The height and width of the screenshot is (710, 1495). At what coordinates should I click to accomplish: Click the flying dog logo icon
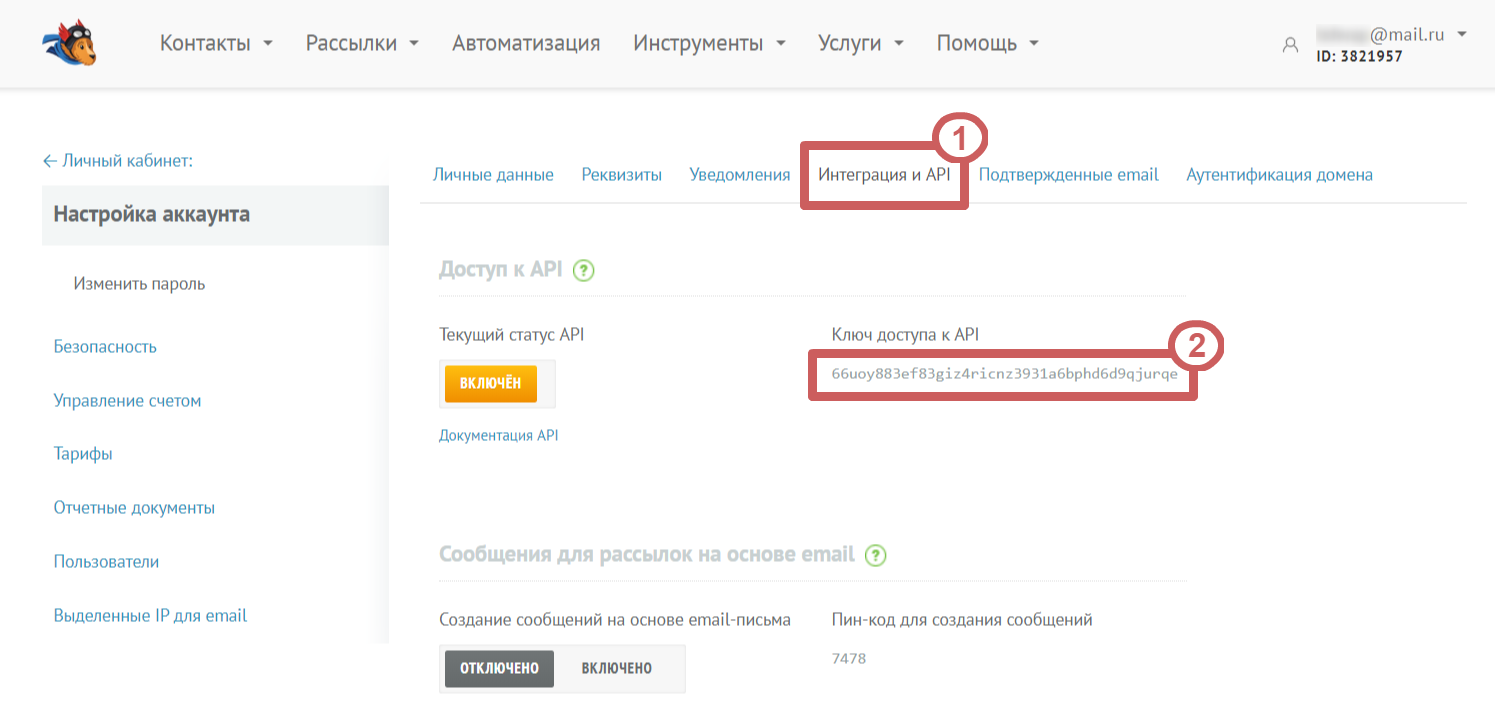pyautogui.click(x=69, y=44)
